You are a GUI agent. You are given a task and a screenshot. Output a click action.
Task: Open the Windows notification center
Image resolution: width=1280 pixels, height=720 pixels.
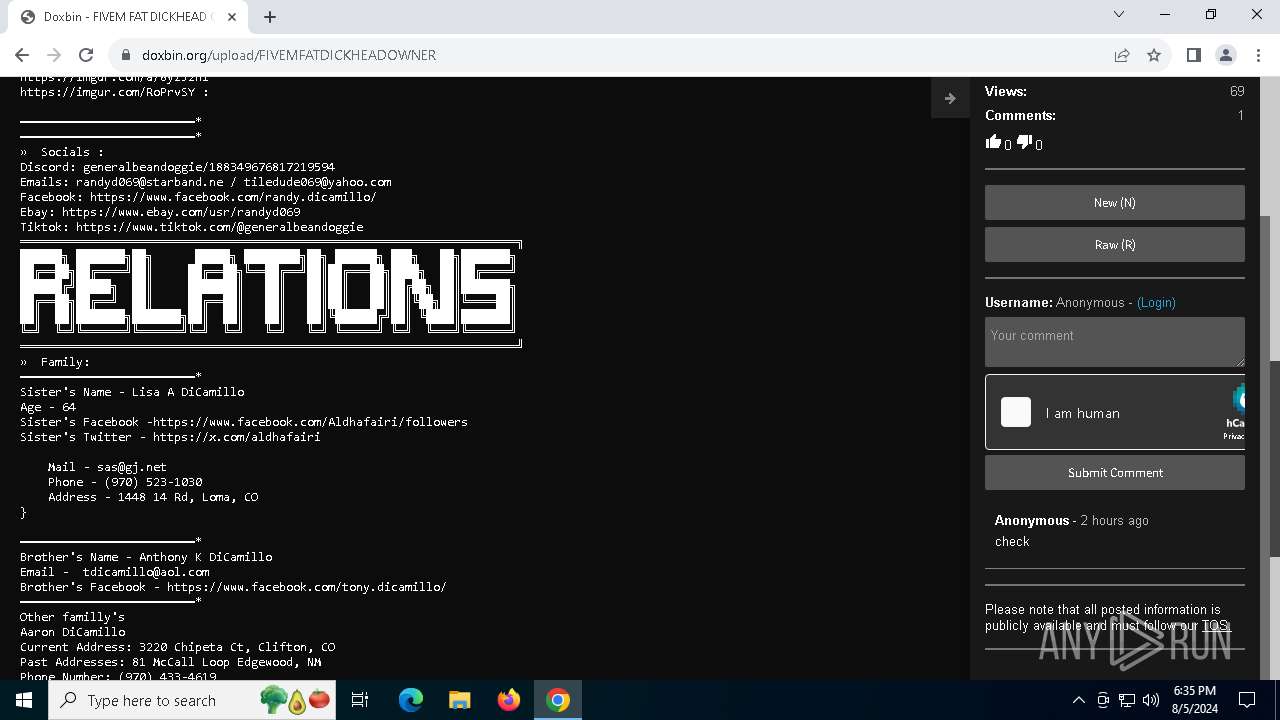click(x=1248, y=700)
